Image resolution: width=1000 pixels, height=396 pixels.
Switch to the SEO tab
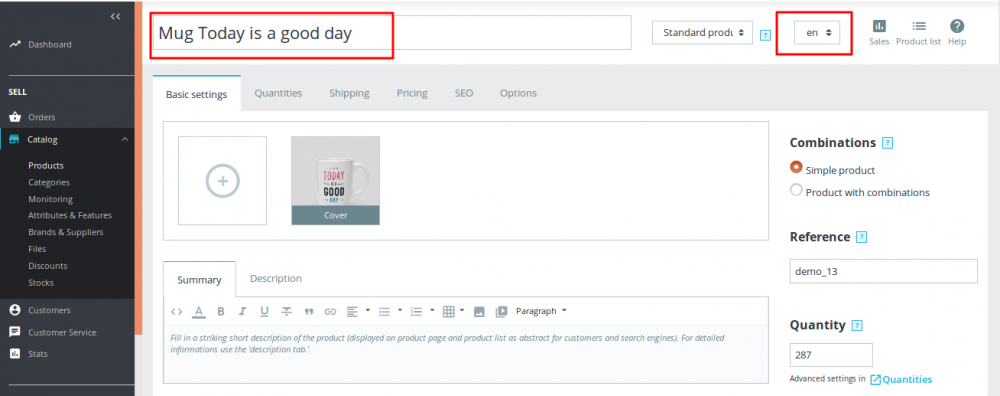[464, 93]
